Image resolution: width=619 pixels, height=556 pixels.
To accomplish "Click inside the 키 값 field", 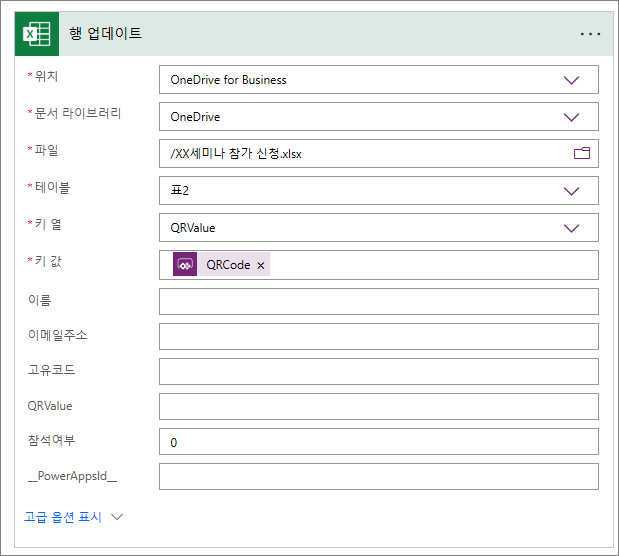I will tap(379, 265).
